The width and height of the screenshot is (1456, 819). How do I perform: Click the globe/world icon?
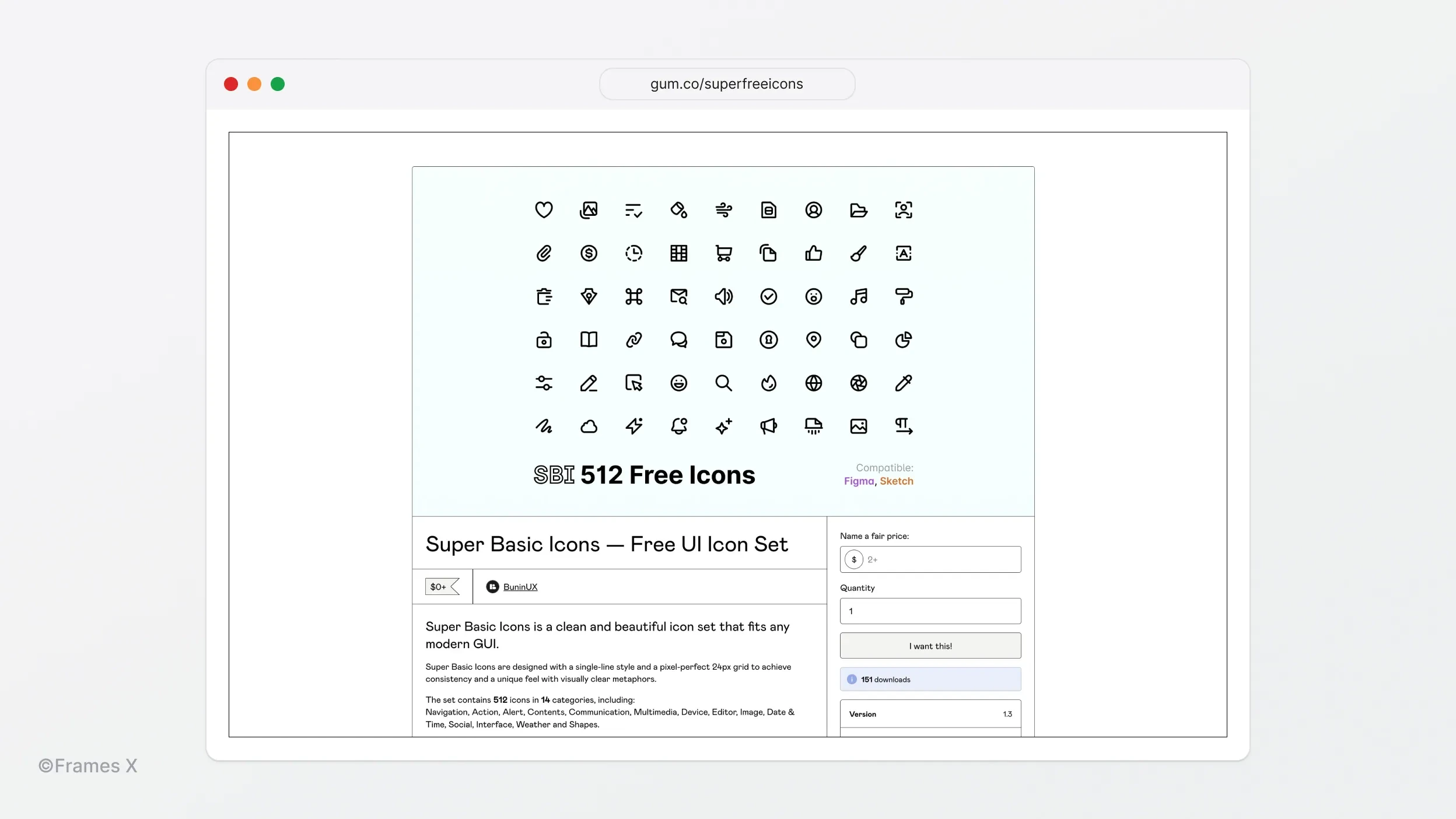tap(814, 383)
